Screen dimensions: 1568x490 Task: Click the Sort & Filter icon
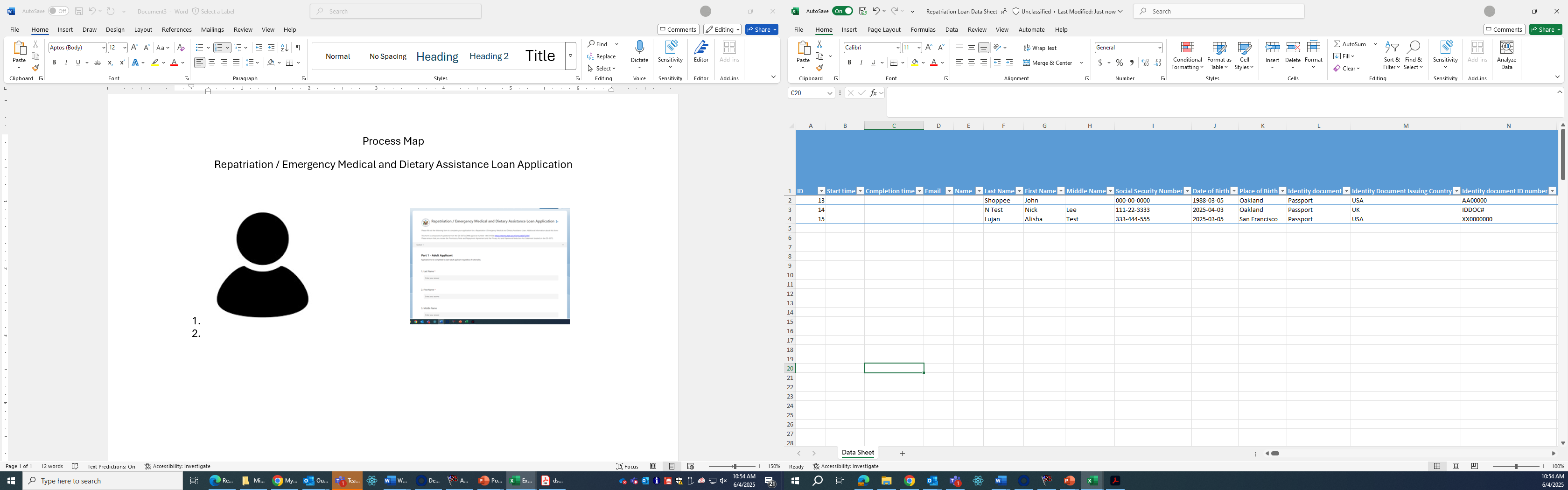coord(1392,55)
